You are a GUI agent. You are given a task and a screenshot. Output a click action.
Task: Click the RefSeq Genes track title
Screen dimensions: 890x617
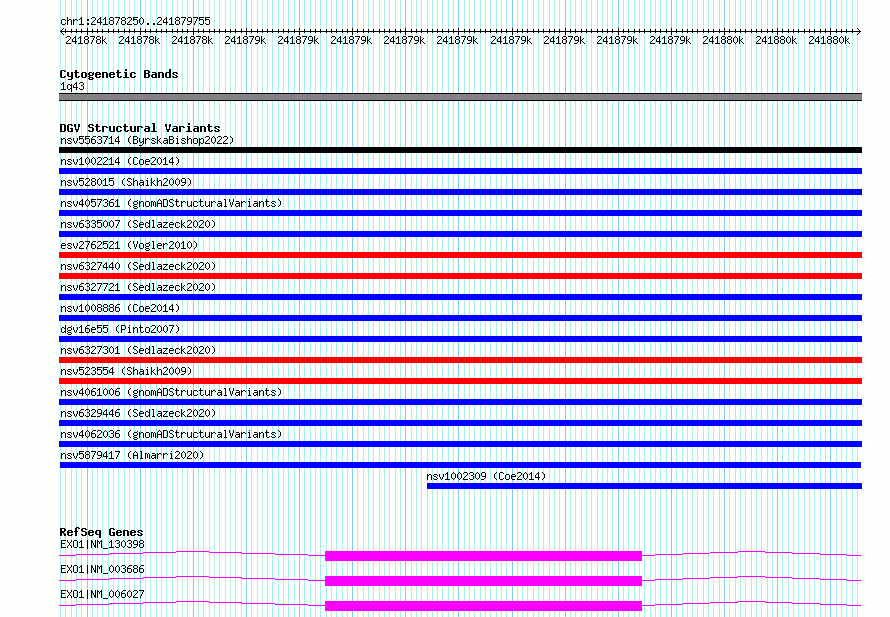[x=101, y=532]
